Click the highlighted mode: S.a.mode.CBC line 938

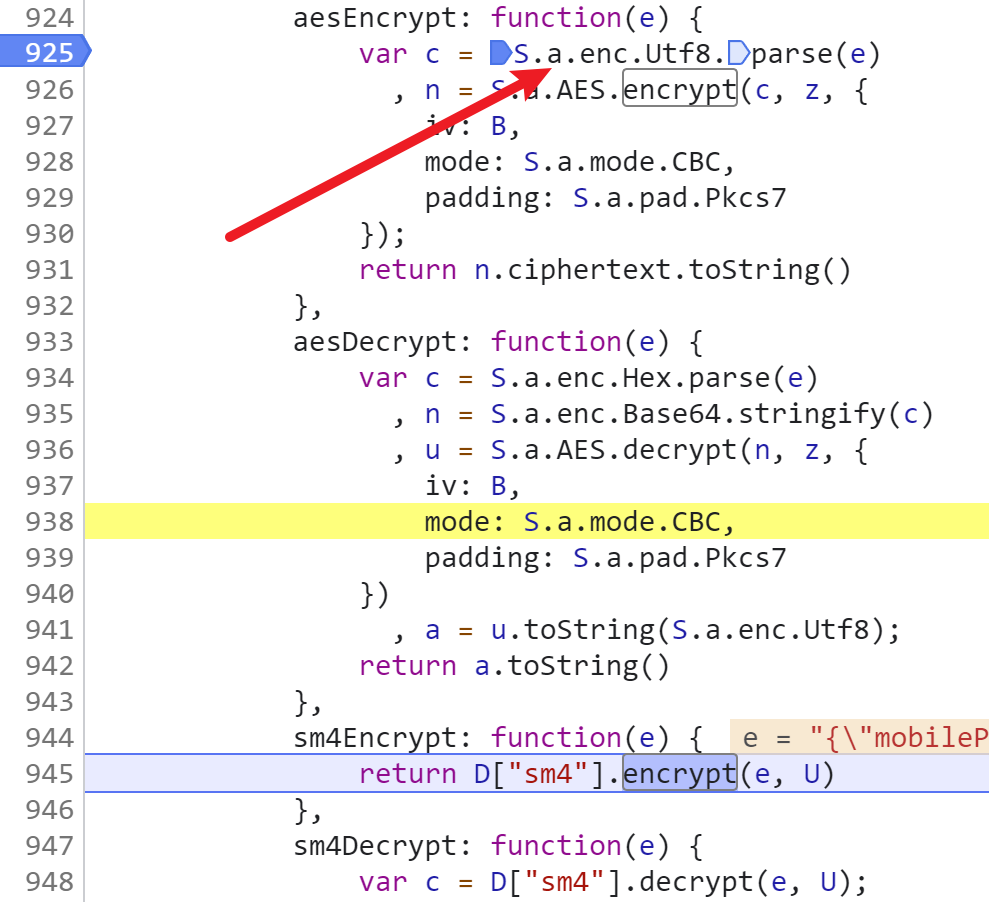pos(536,522)
